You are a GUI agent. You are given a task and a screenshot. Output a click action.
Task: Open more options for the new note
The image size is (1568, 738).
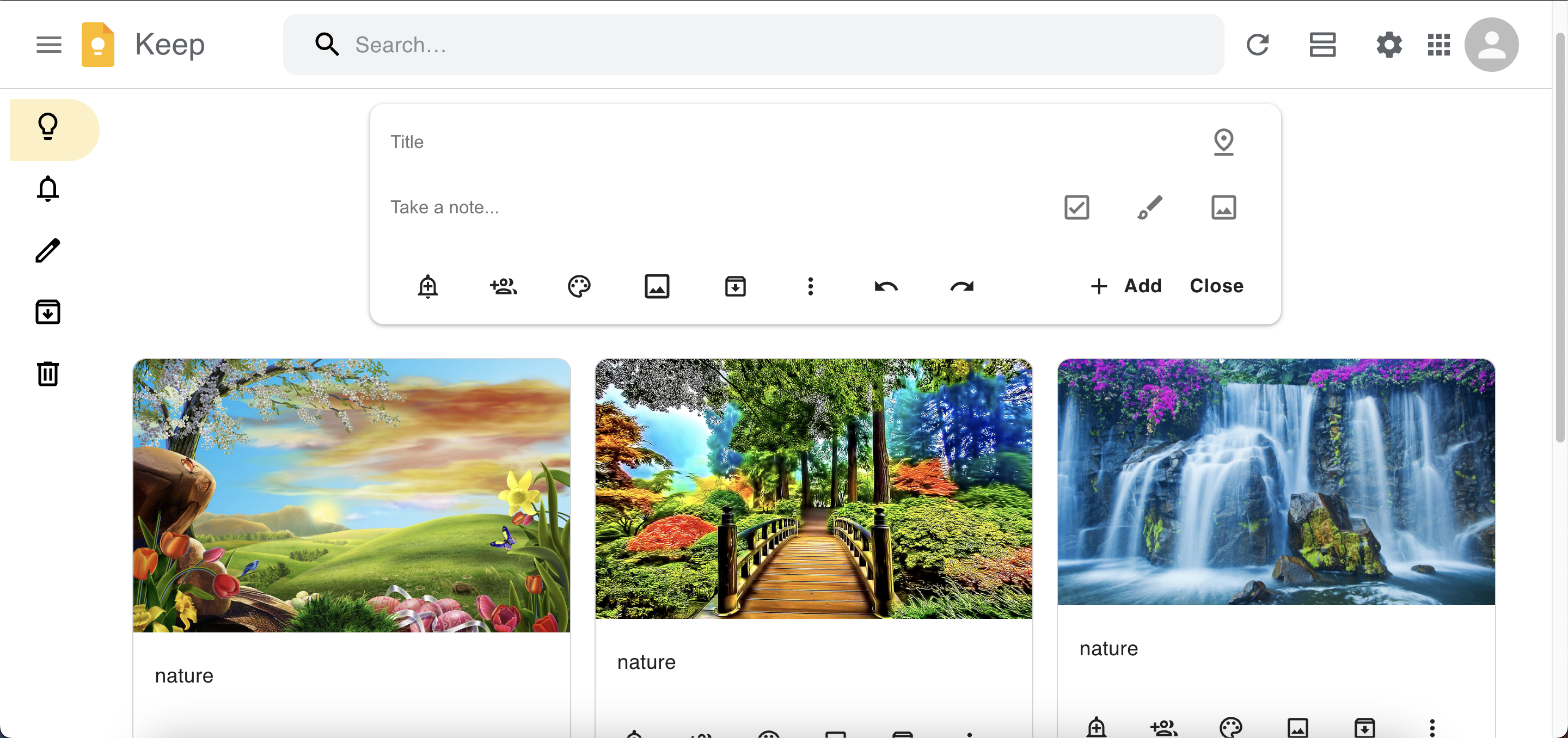[x=810, y=286]
